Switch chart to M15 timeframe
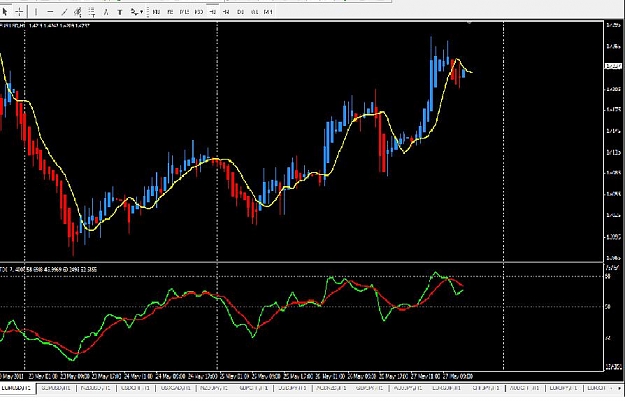Screen dimensions: 625x401 pos(184,12)
